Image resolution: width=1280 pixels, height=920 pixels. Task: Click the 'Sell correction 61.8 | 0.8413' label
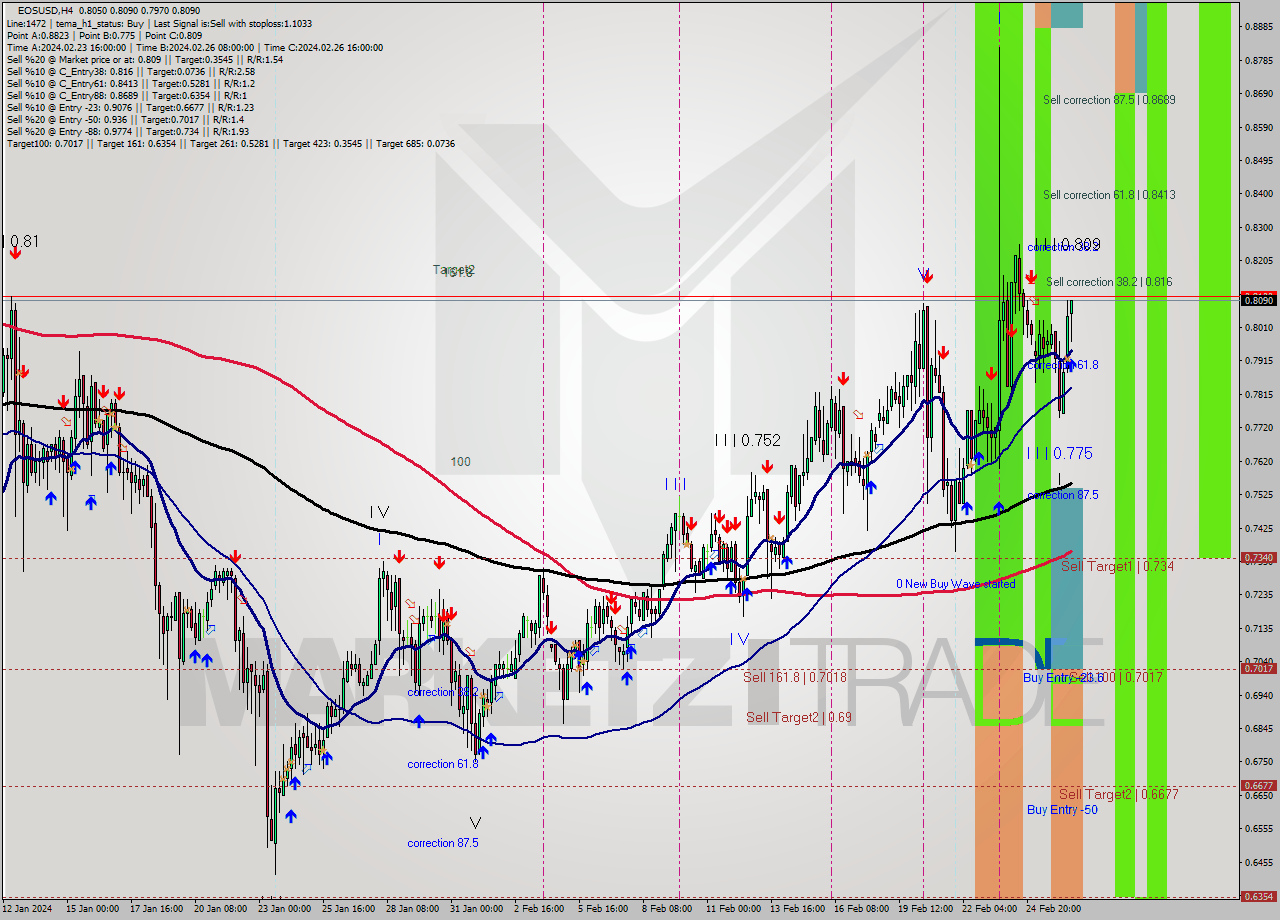[1109, 195]
